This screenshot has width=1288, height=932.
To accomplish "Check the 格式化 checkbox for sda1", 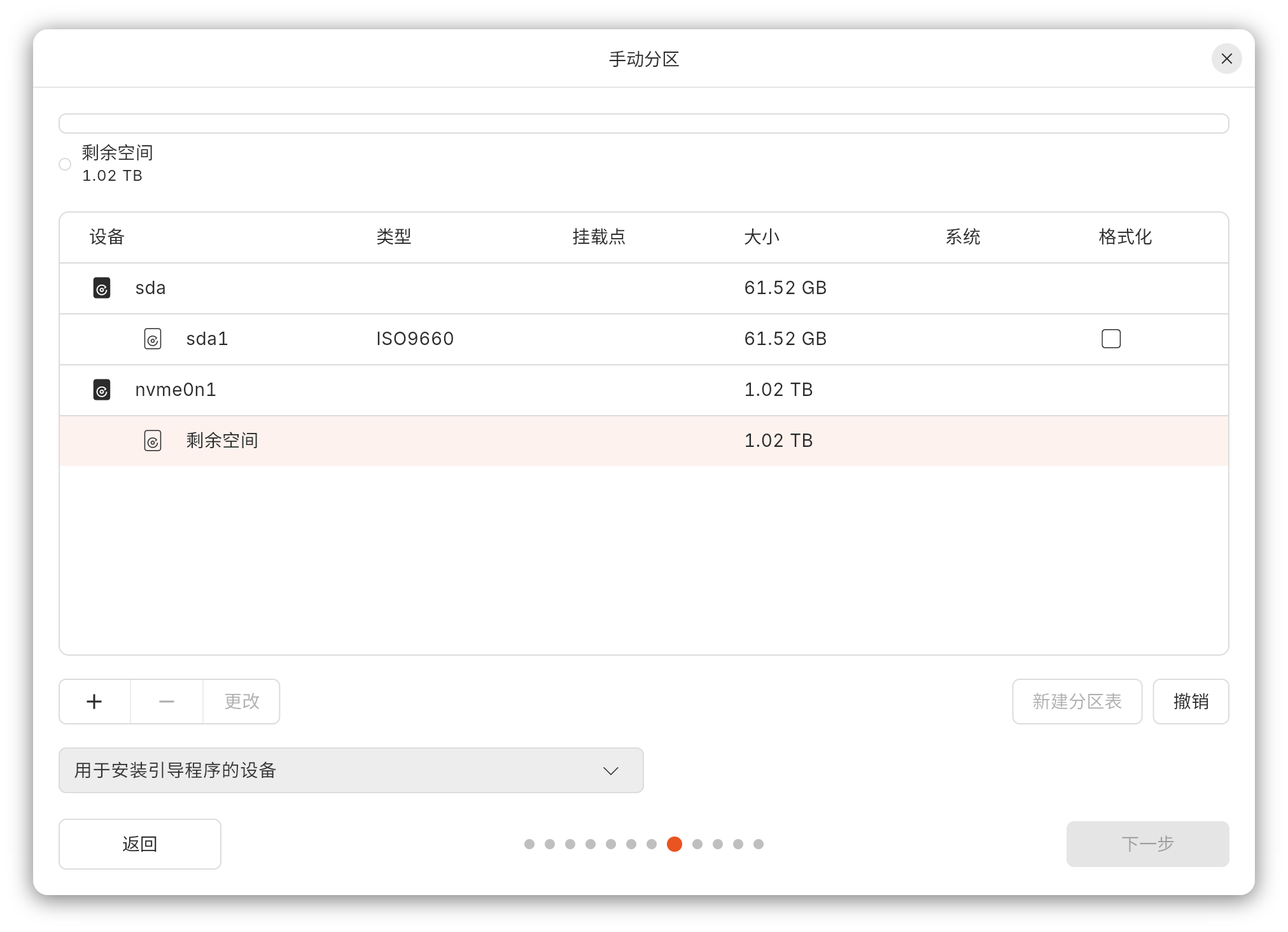I will point(1111,339).
